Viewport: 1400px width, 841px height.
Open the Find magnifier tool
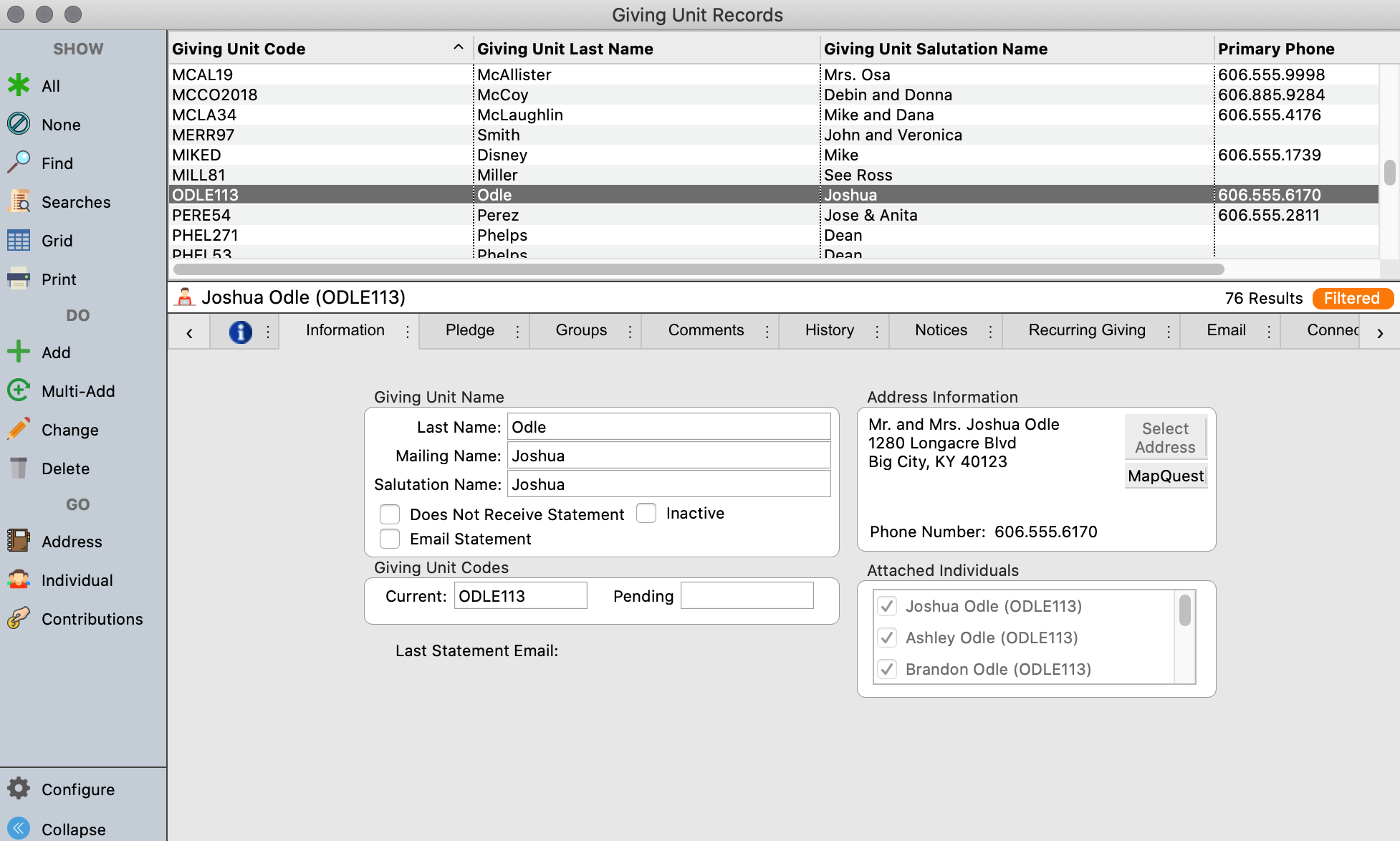pos(19,163)
